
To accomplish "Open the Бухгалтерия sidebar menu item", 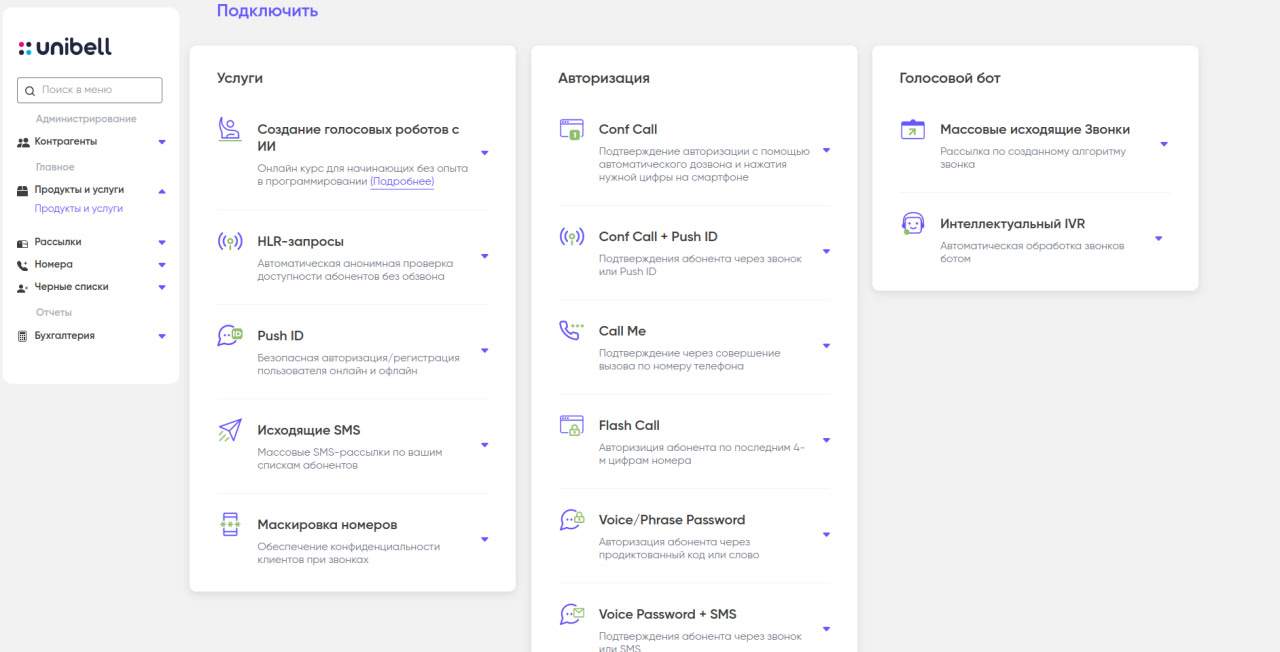I will (x=65, y=336).
